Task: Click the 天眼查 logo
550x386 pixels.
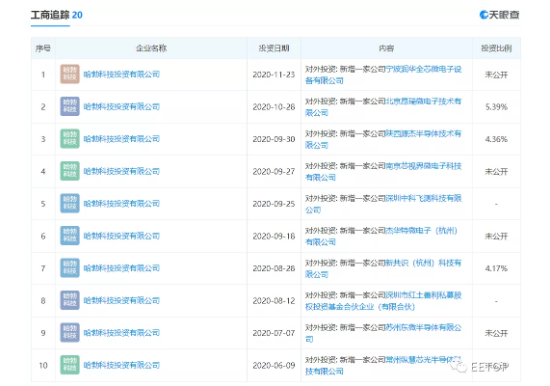Action: click(x=499, y=15)
